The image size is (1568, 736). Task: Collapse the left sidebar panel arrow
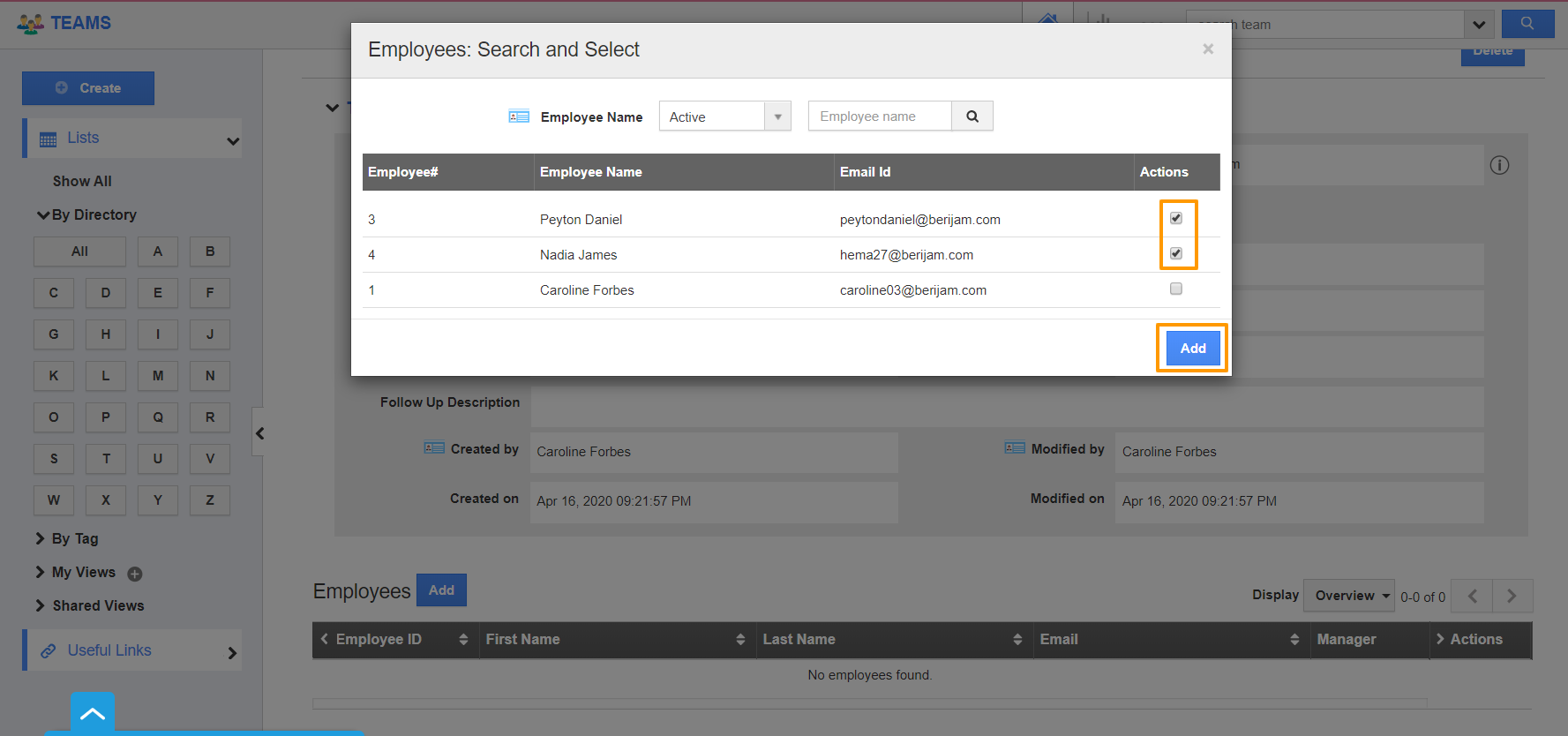click(259, 433)
